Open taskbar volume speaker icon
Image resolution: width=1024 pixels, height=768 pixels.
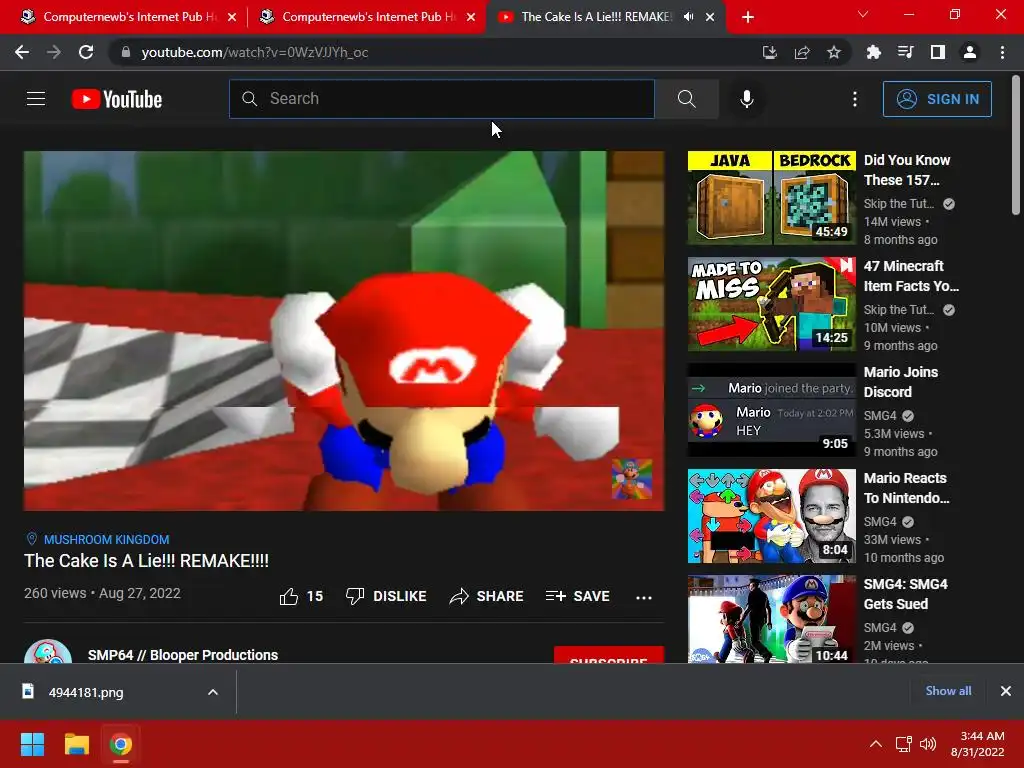pyautogui.click(x=927, y=744)
